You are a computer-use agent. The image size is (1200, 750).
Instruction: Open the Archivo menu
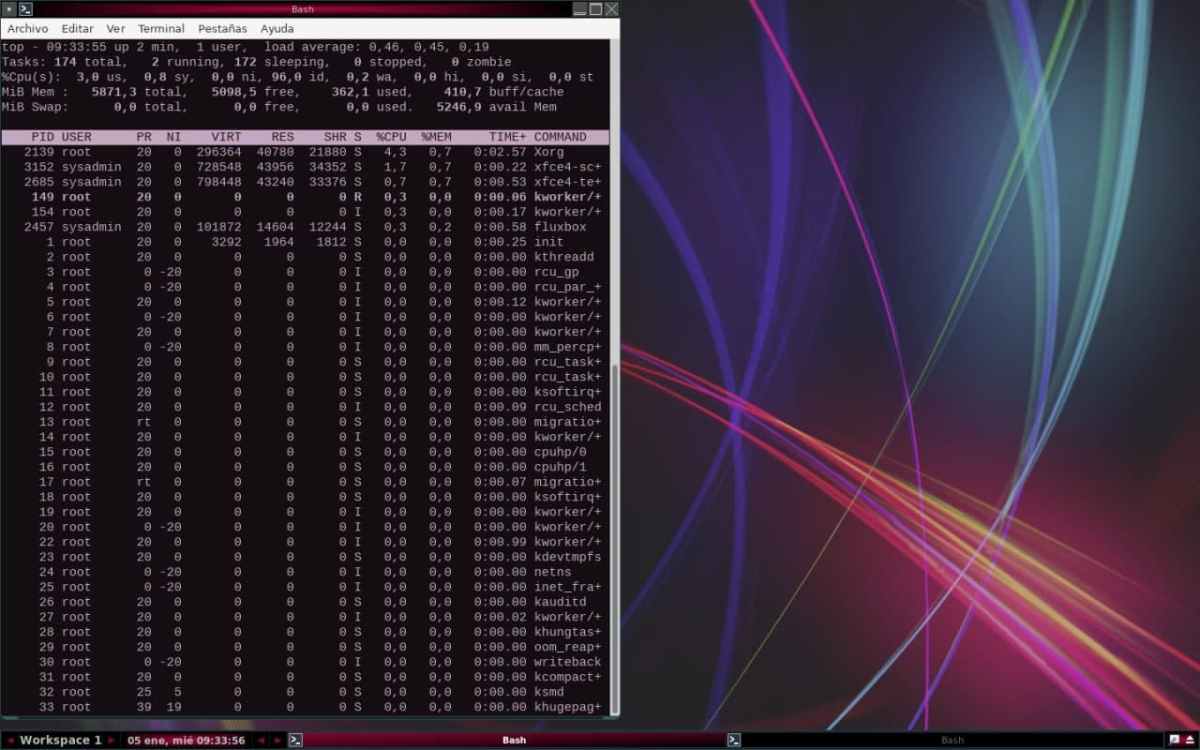click(x=27, y=29)
